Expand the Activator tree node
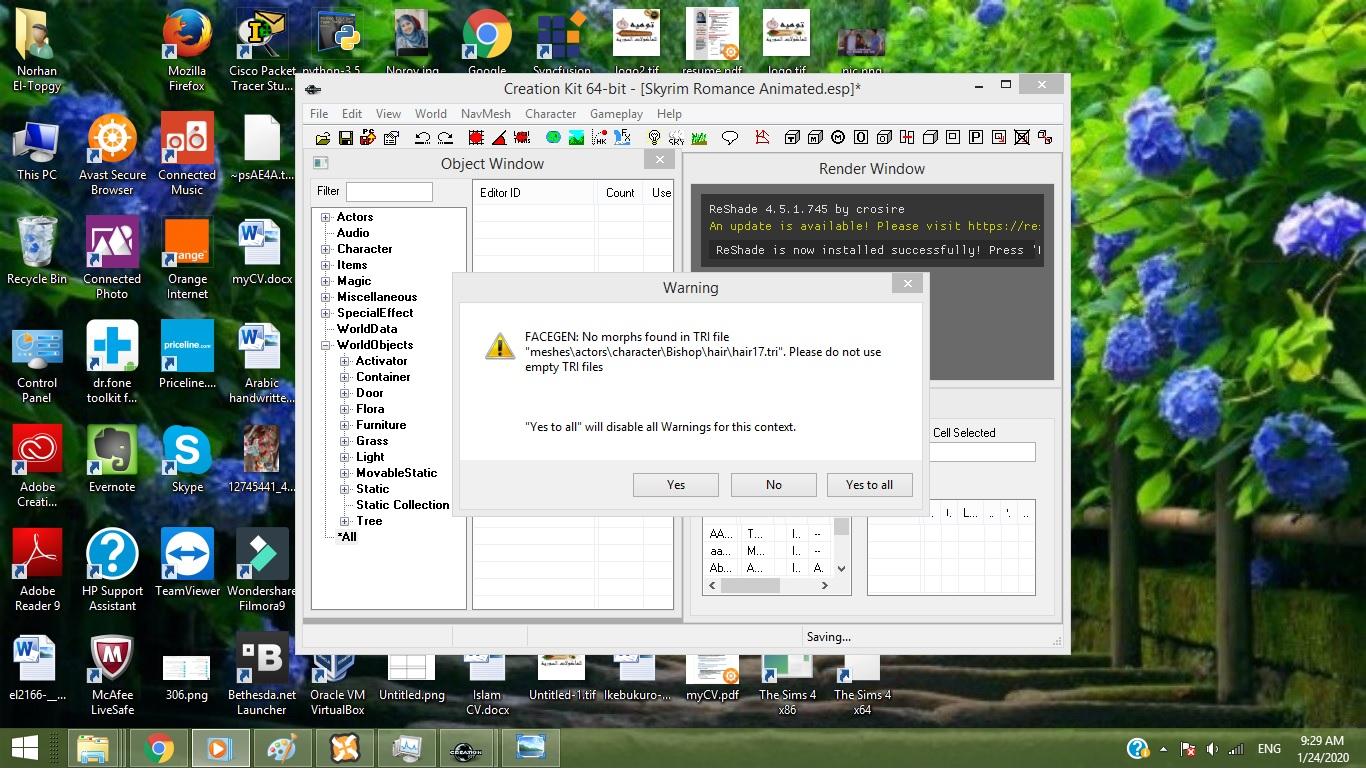 345,361
